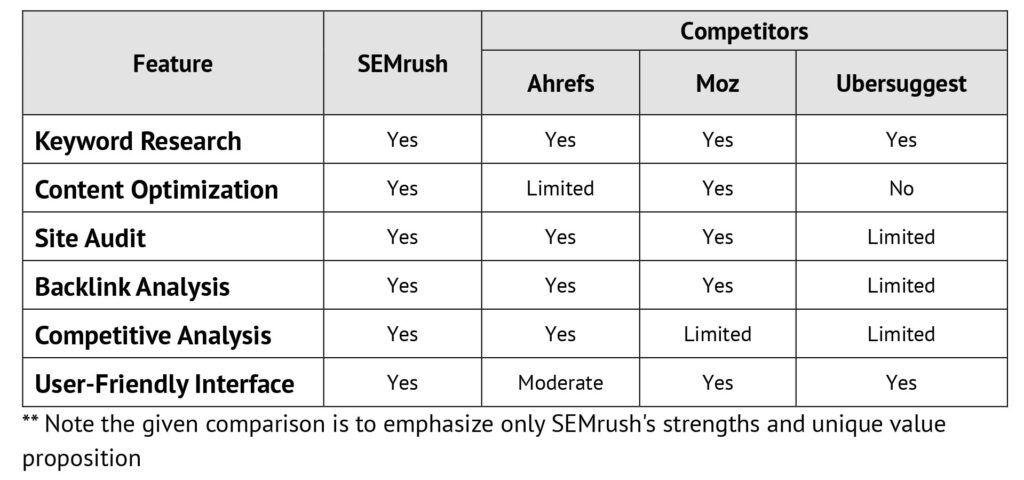
Task: Click Ahrefs Limited cell for Content Optimization
Action: coord(560,189)
